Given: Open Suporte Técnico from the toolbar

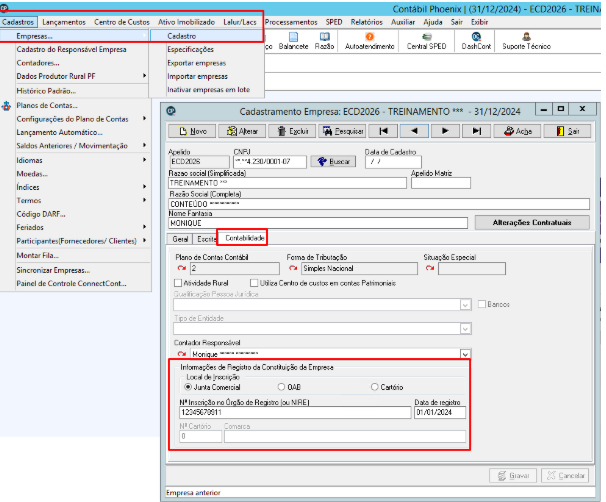Looking at the screenshot, I should (526, 41).
